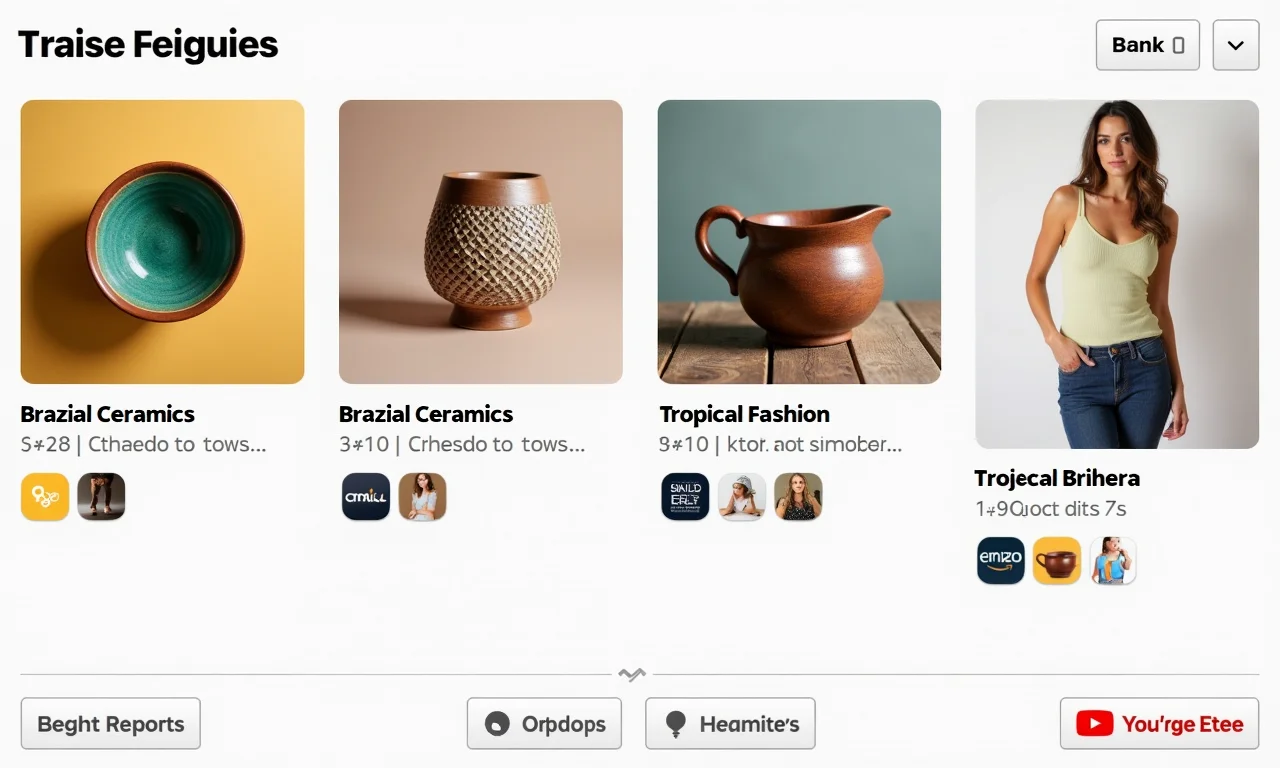This screenshot has width=1280, height=768.
Task: View the brown pitcher product image
Action: click(x=799, y=241)
